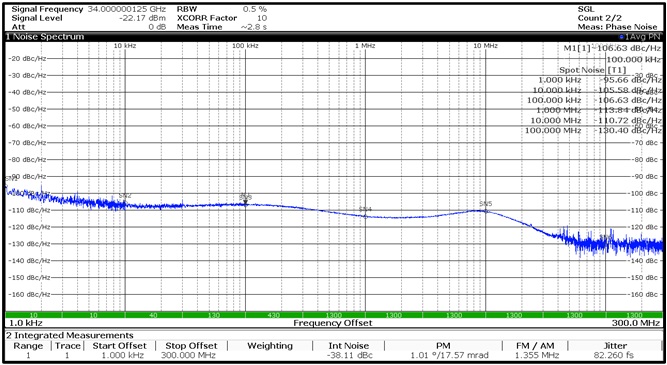Click the M1[1] marker readout
The width and height of the screenshot is (667, 365).
click(613, 48)
